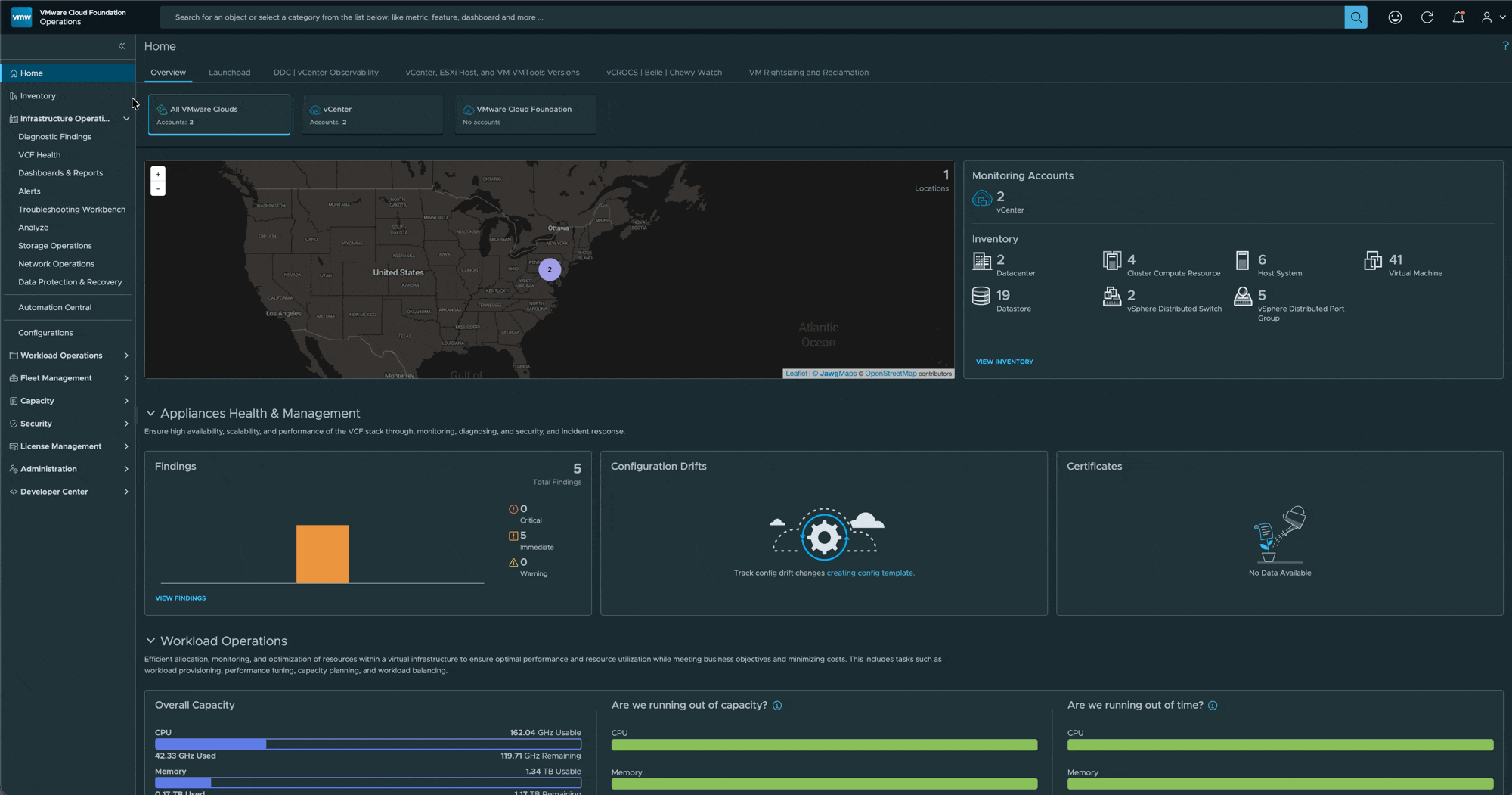Image resolution: width=1512 pixels, height=795 pixels.
Task: Click the map zoom in button
Action: [x=158, y=175]
